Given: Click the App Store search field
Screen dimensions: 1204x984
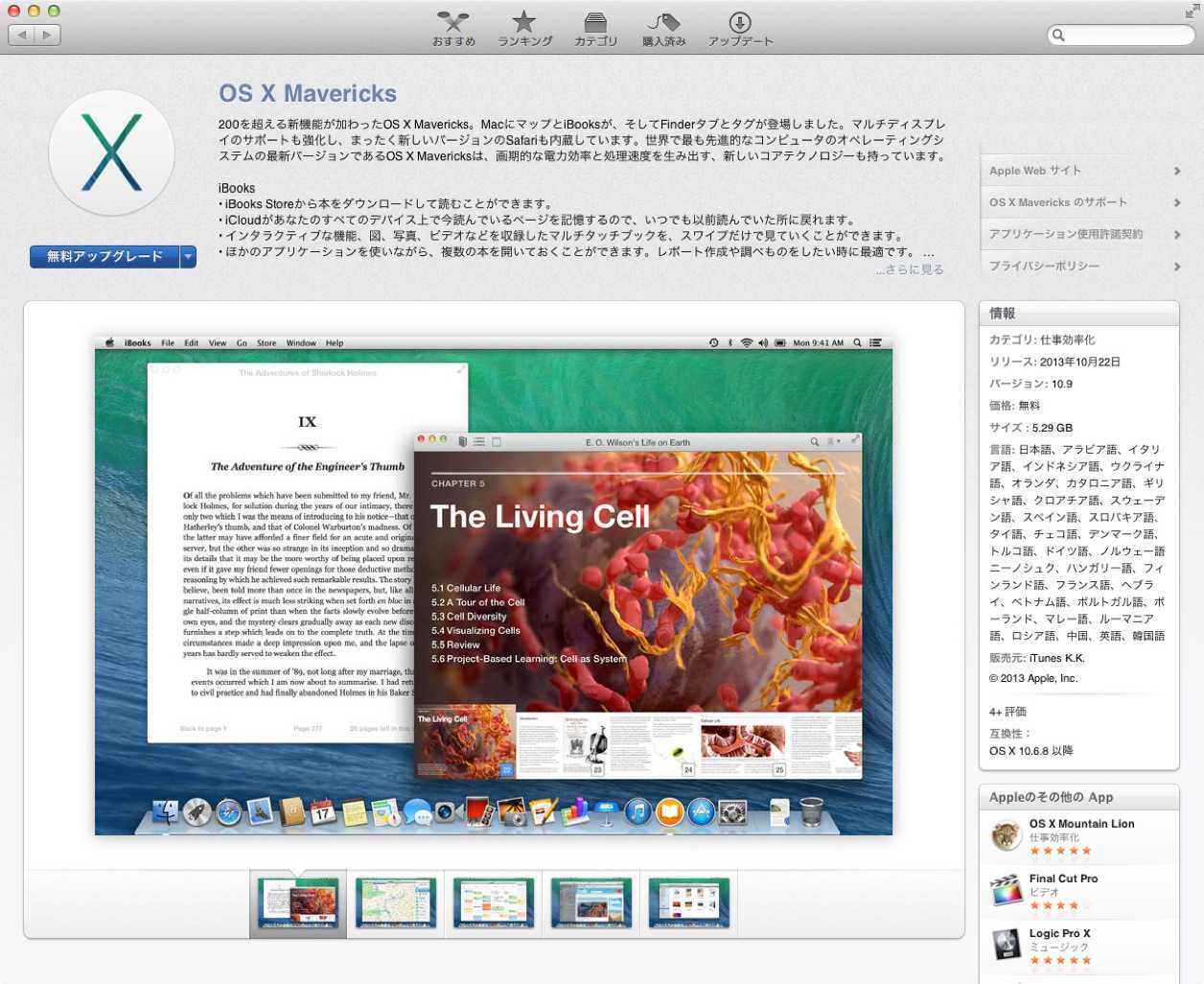Looking at the screenshot, I should pos(1121,35).
